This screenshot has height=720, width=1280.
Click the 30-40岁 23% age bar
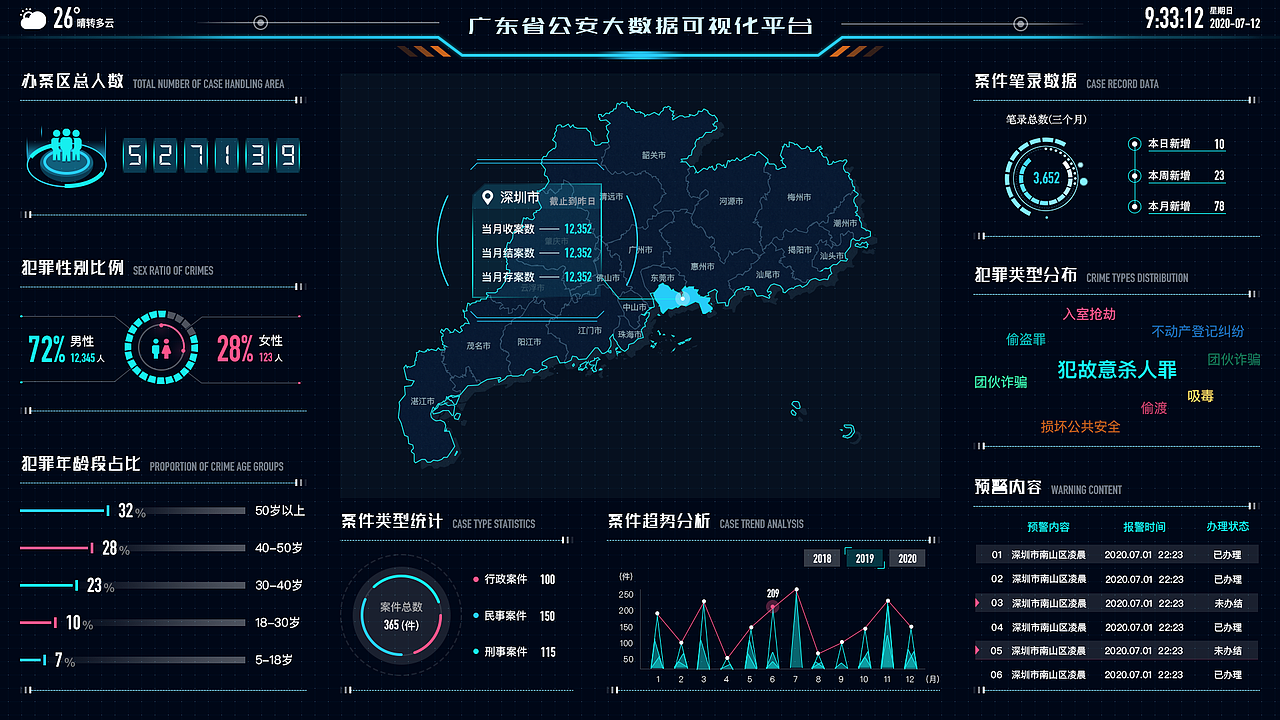pos(133,586)
